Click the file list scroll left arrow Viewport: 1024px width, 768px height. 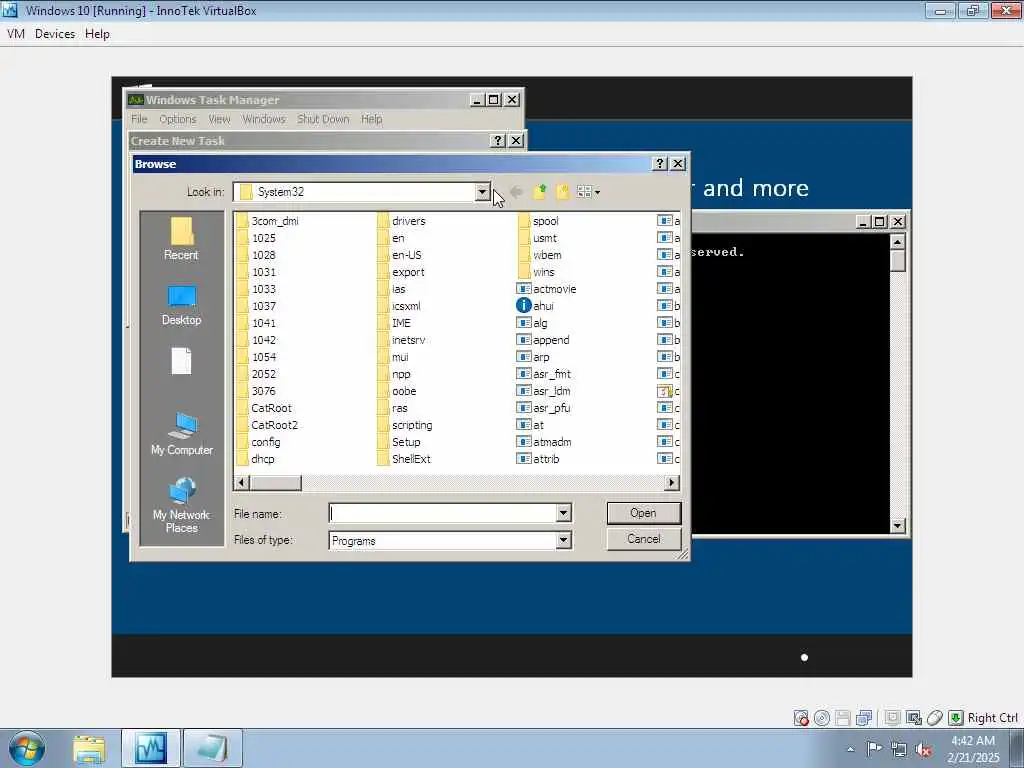(241, 483)
